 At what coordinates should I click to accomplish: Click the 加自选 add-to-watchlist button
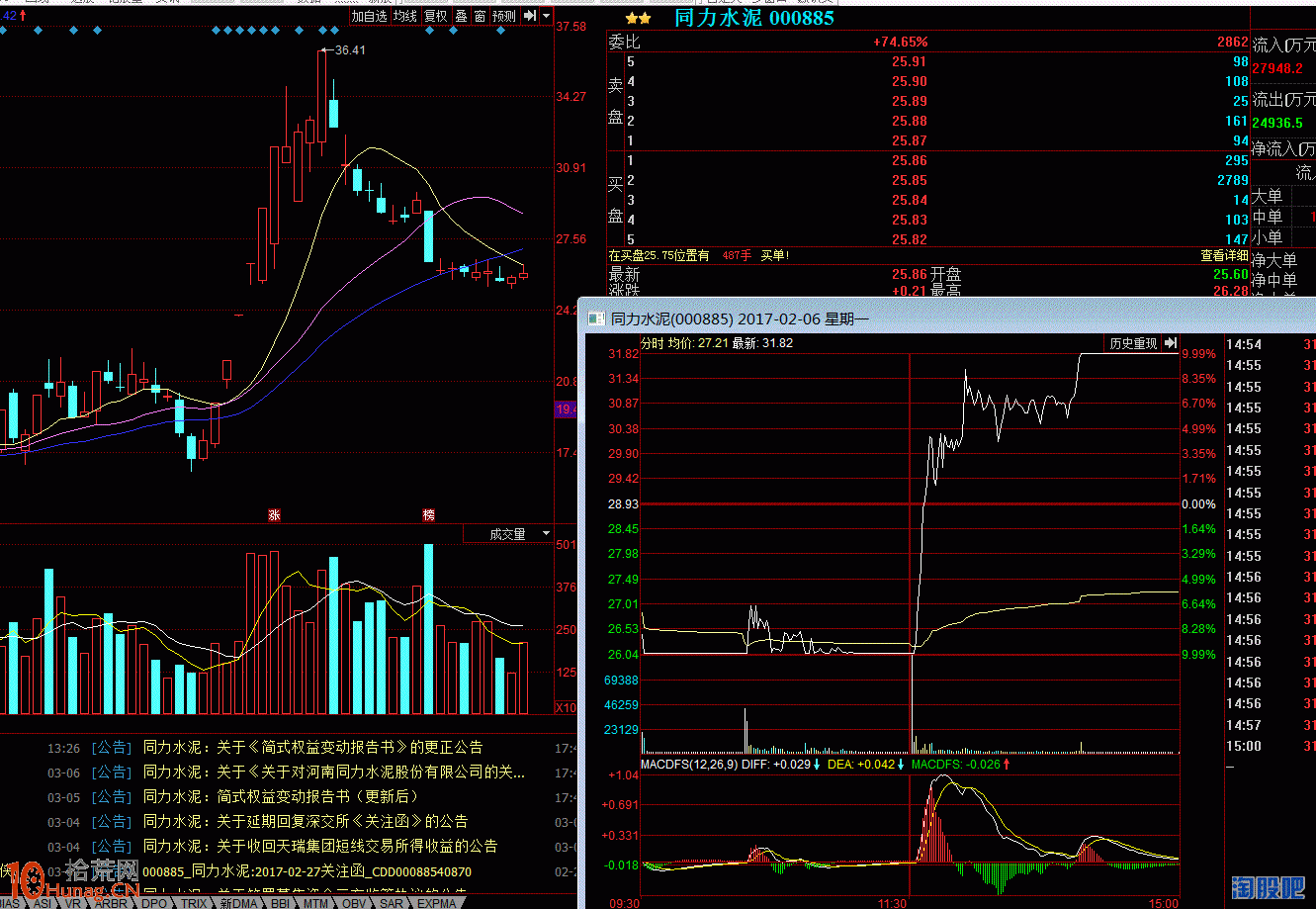click(369, 16)
